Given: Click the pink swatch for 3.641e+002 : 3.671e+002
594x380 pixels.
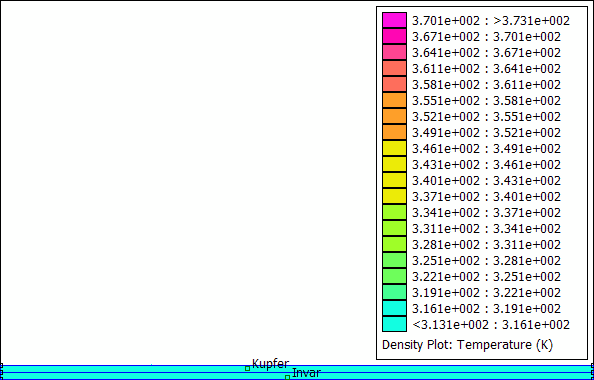Looking at the screenshot, I should tap(394, 52).
